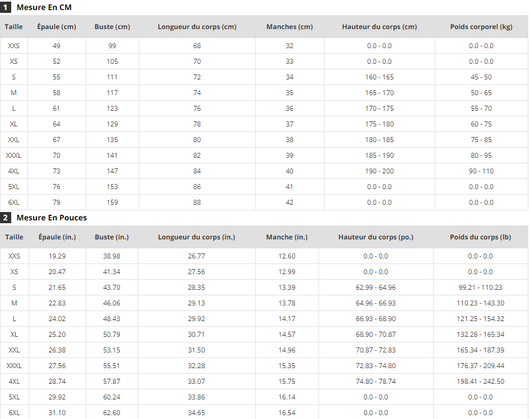Click the Épaule (in.) column header
Image resolution: width=530 pixels, height=419 pixels.
click(x=57, y=237)
